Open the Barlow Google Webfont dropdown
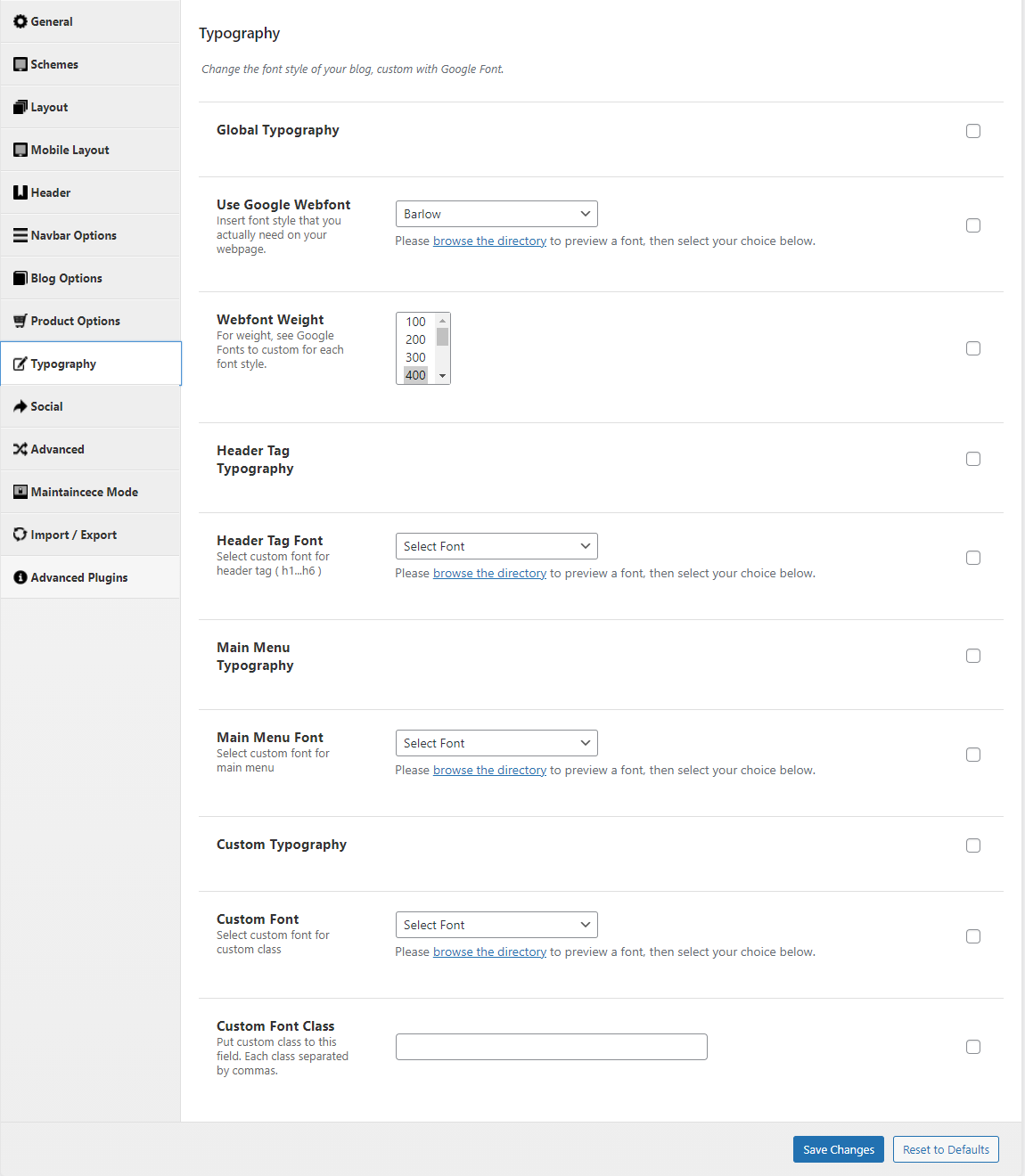The height and width of the screenshot is (1176, 1025). [496, 214]
